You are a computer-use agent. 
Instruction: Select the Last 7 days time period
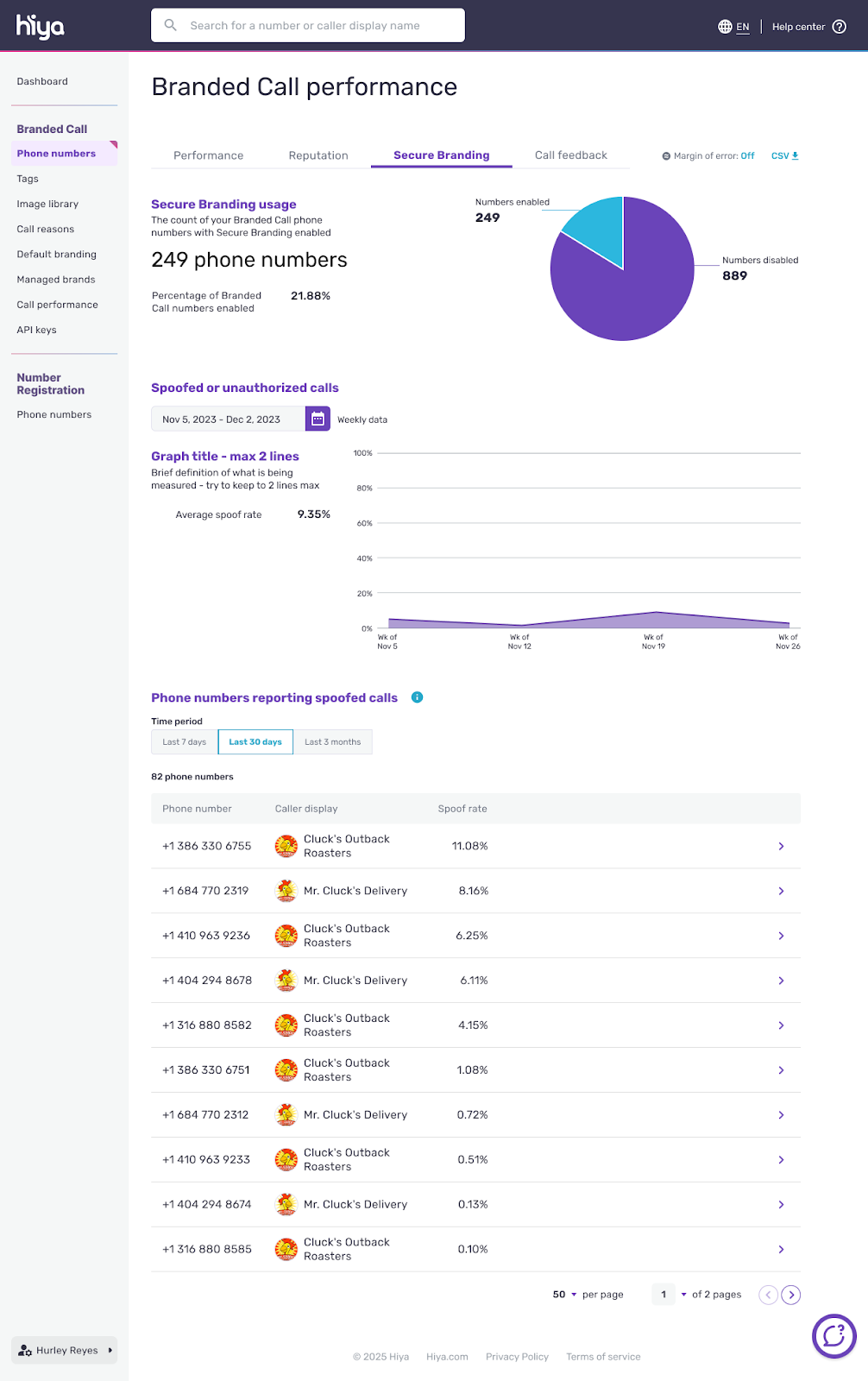click(185, 742)
